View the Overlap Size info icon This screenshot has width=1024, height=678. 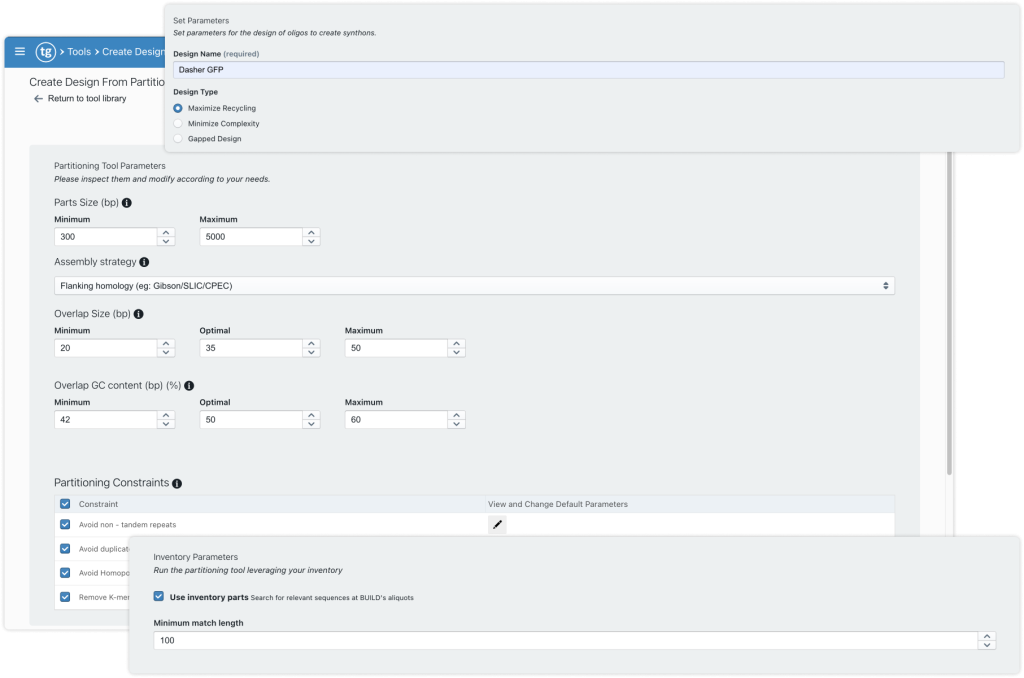coord(137,312)
